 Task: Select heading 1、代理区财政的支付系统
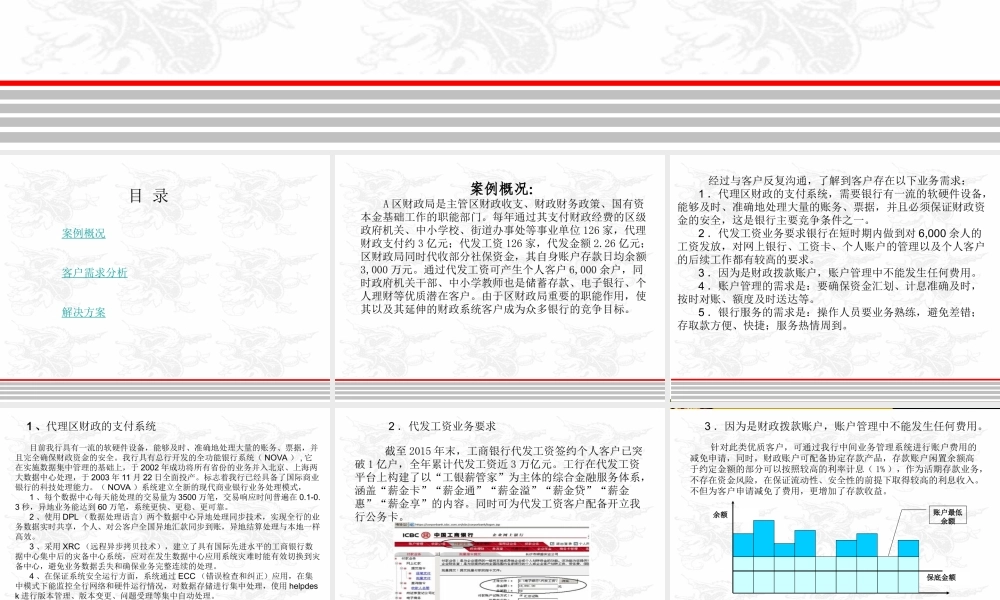pyautogui.click(x=91, y=427)
